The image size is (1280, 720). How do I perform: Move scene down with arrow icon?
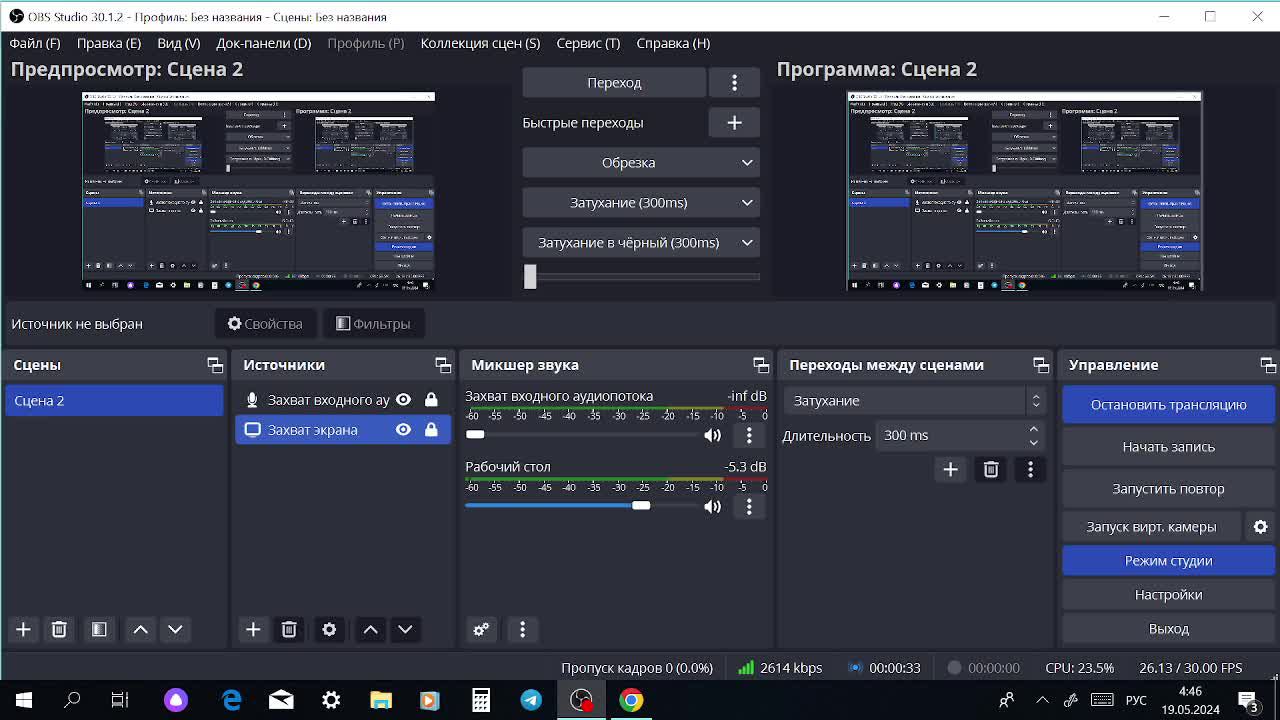click(175, 629)
